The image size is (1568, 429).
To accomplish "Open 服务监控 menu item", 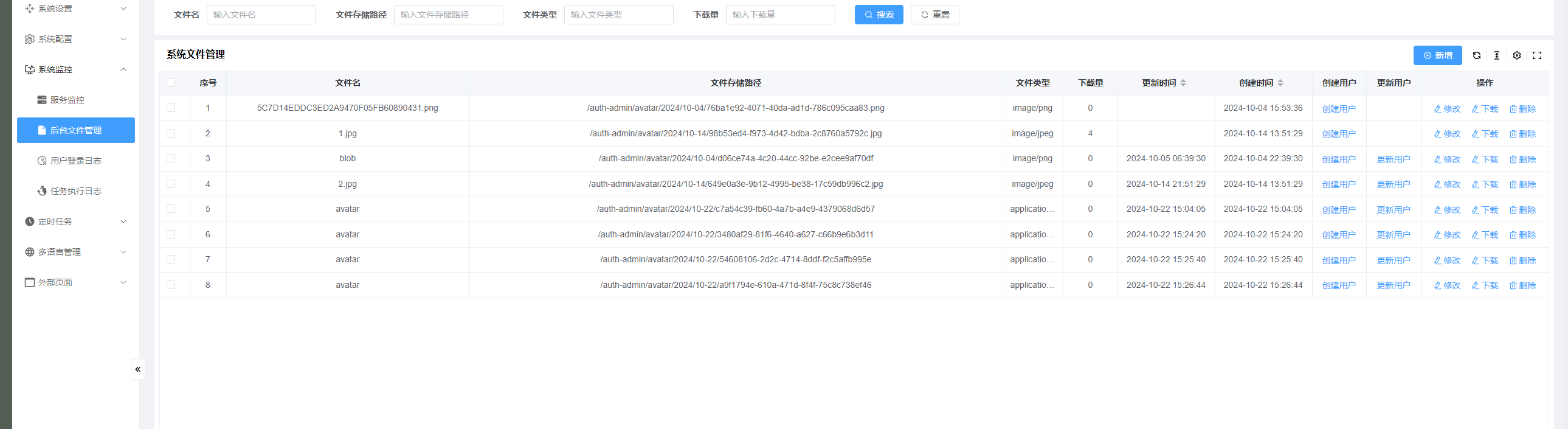I will (x=76, y=100).
